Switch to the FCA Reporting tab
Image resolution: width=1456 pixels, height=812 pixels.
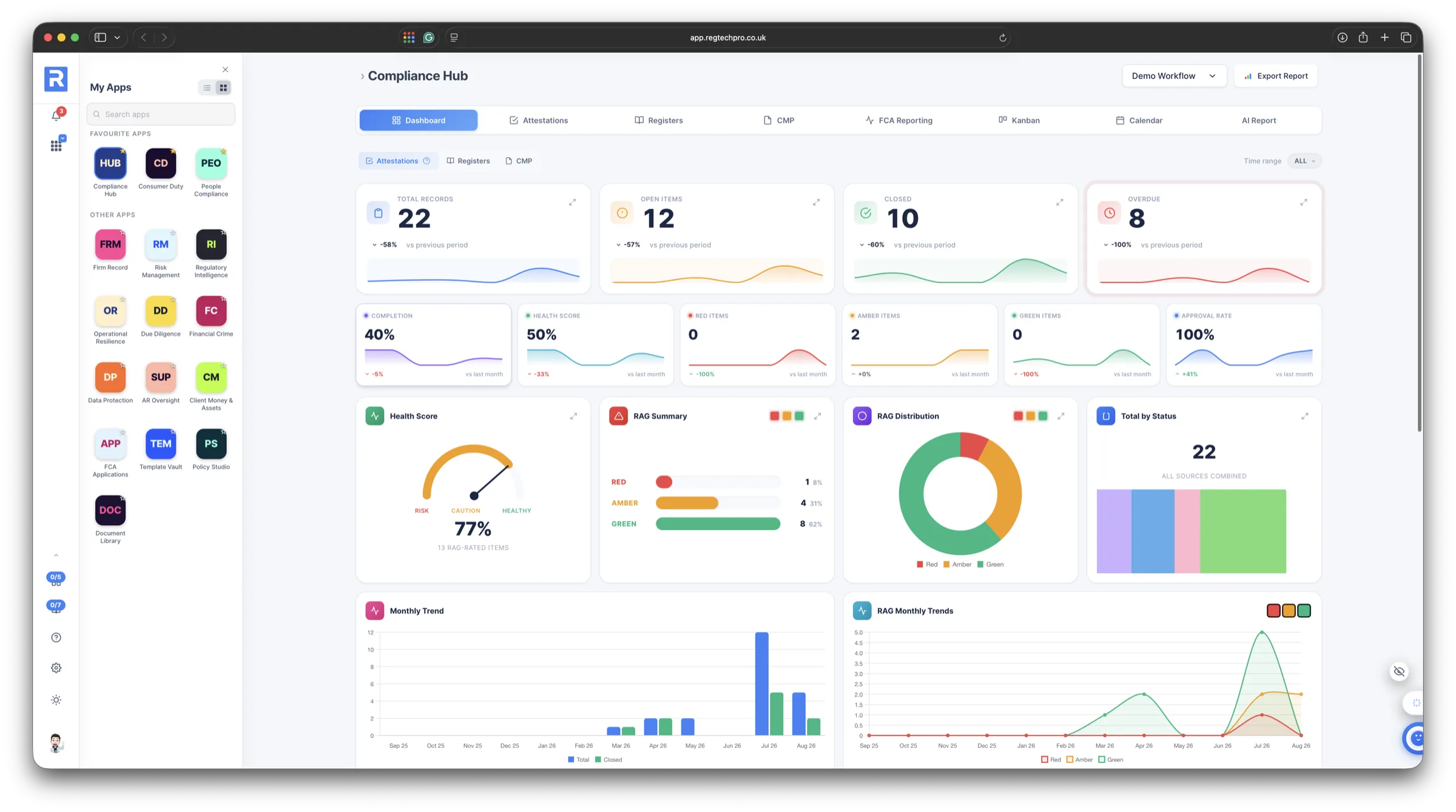898,120
